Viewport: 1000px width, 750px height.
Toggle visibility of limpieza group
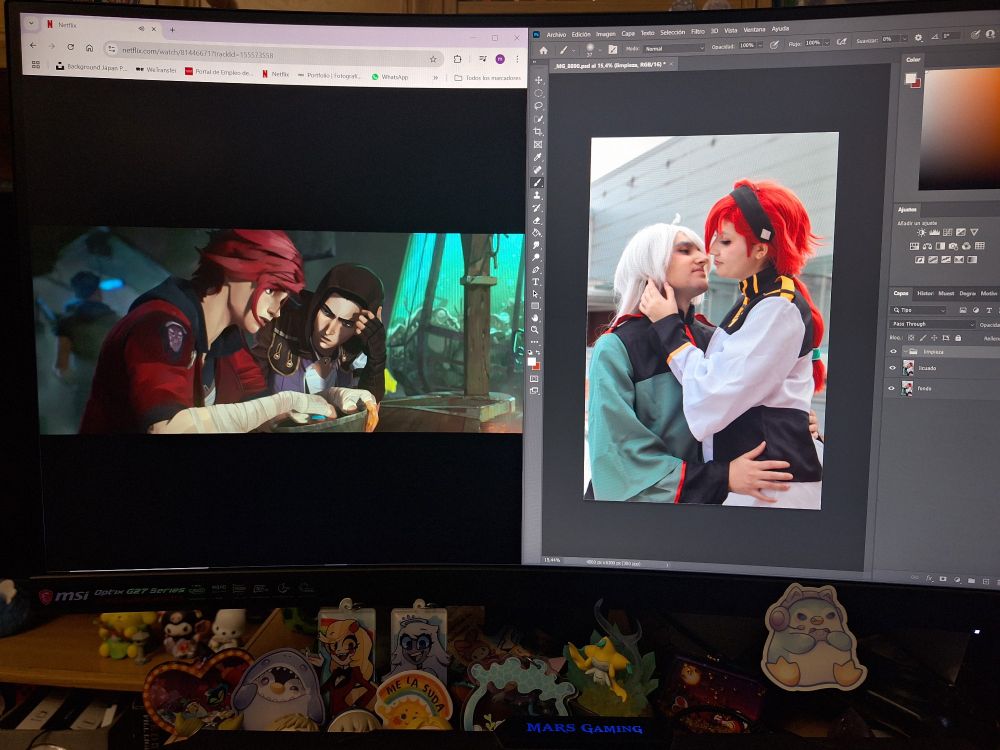[x=893, y=351]
